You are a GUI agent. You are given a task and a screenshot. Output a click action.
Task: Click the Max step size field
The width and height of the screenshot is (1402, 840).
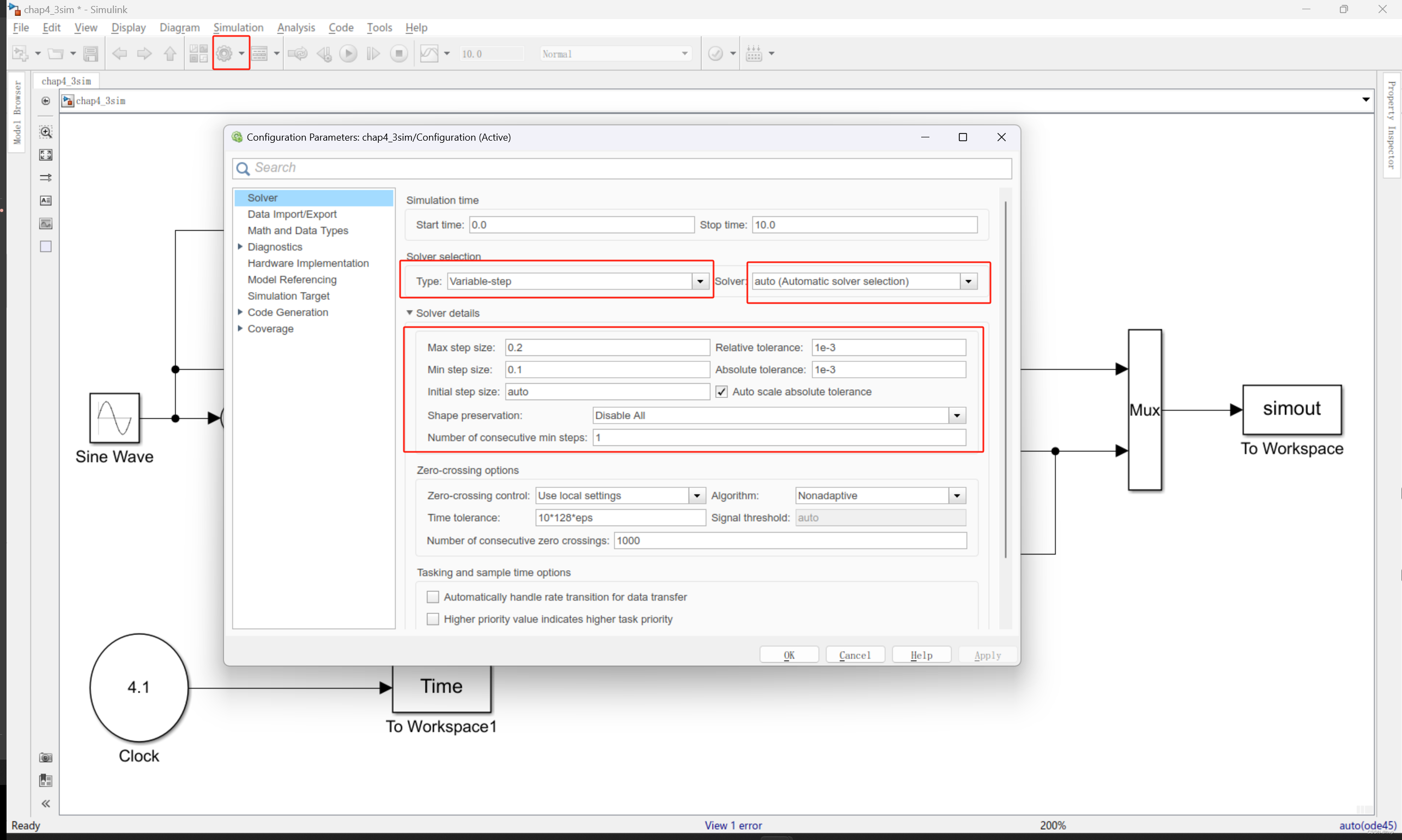(x=607, y=348)
